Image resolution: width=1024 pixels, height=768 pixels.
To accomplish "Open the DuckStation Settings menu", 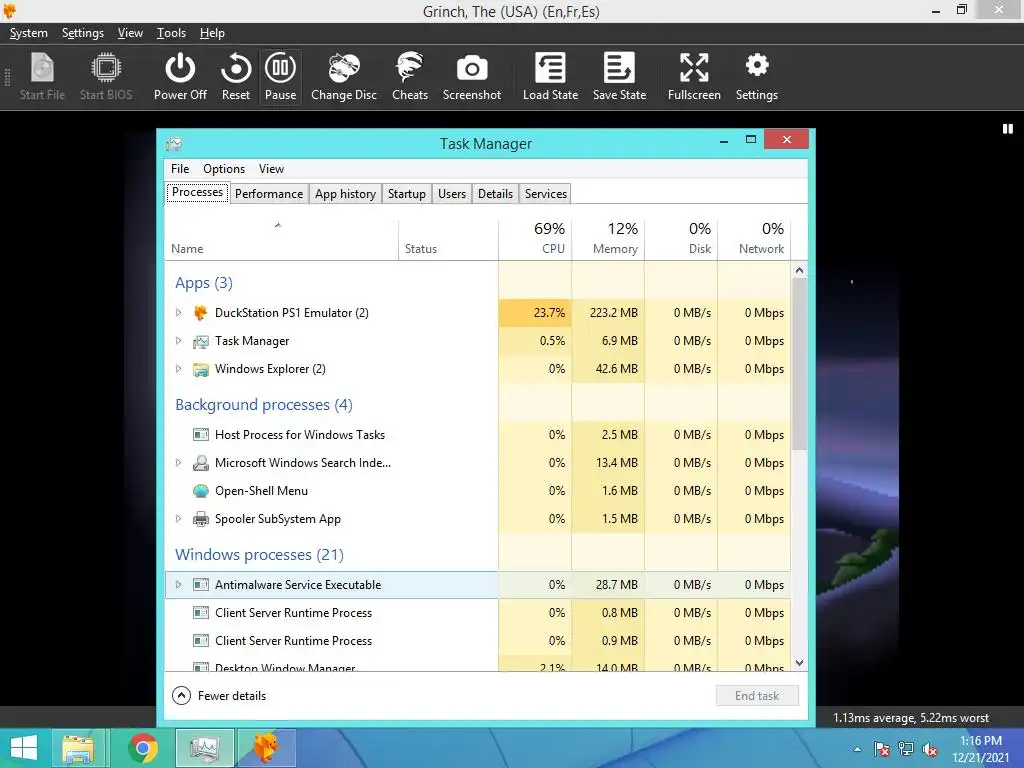I will (83, 33).
